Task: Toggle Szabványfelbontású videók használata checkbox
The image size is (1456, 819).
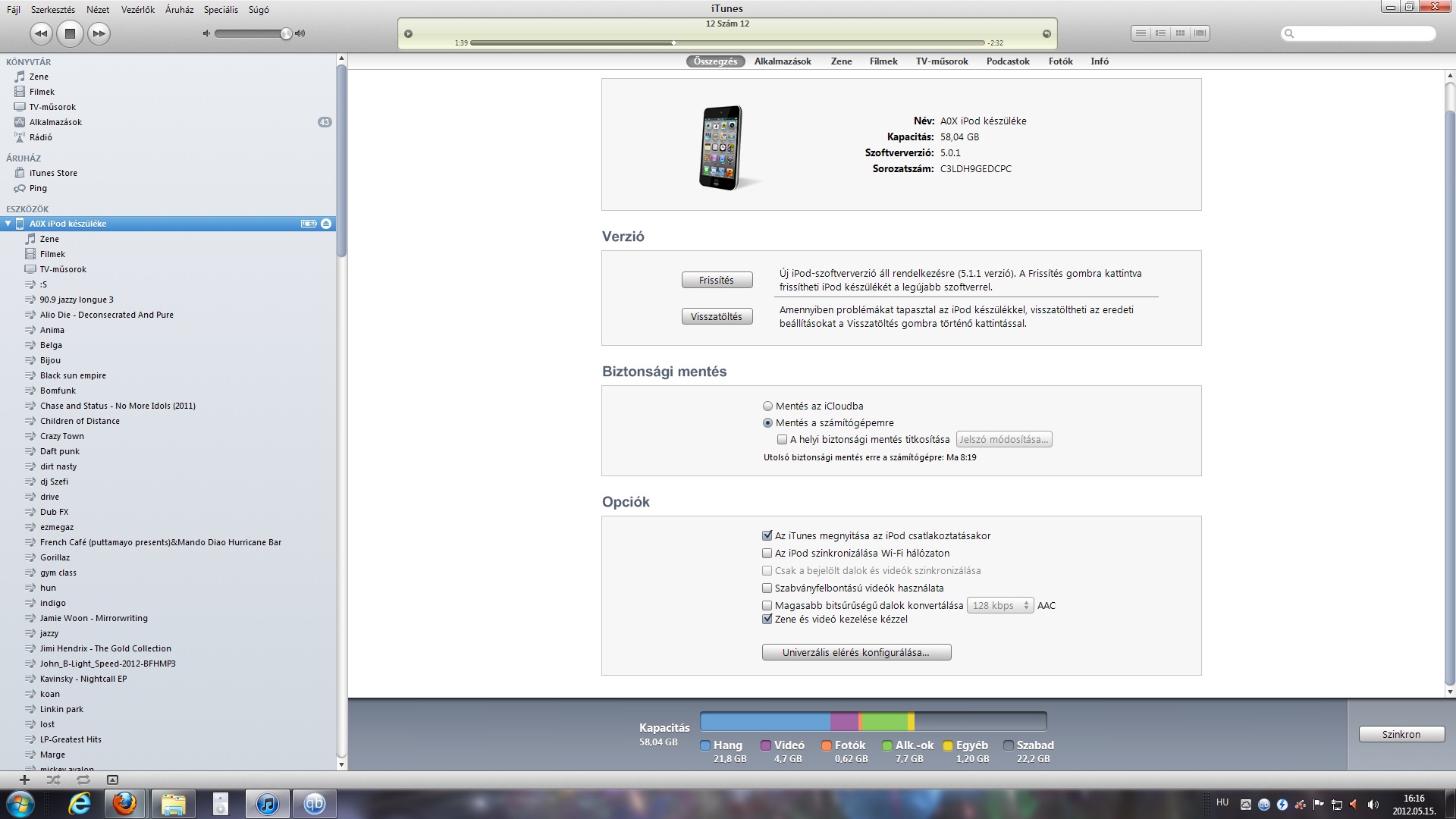Action: 767,588
